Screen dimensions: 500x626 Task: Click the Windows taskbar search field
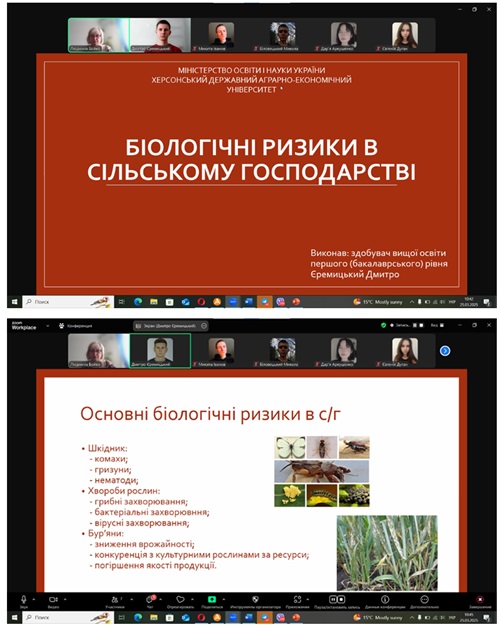coord(68,618)
